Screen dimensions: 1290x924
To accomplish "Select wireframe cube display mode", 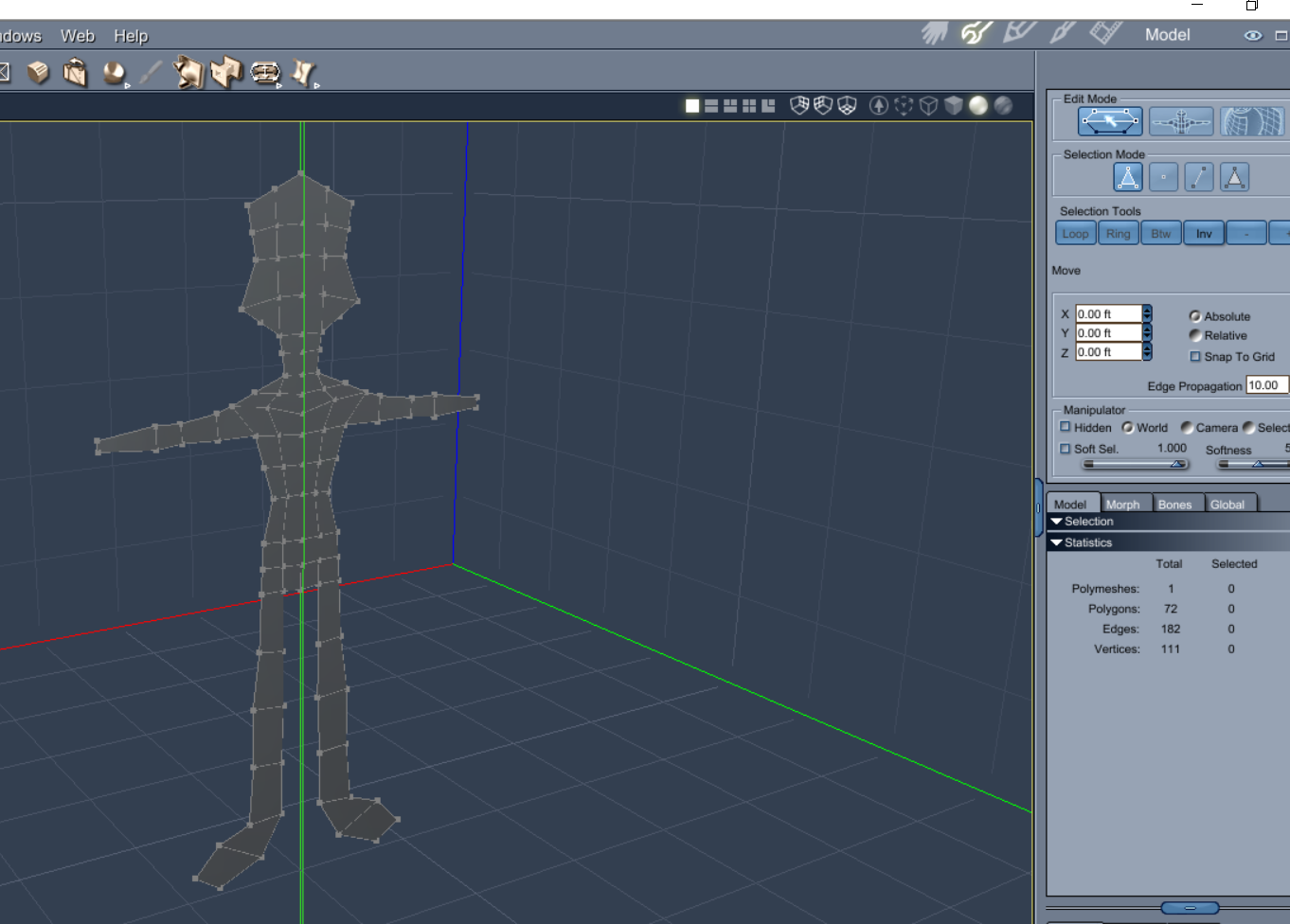I will coord(929,105).
